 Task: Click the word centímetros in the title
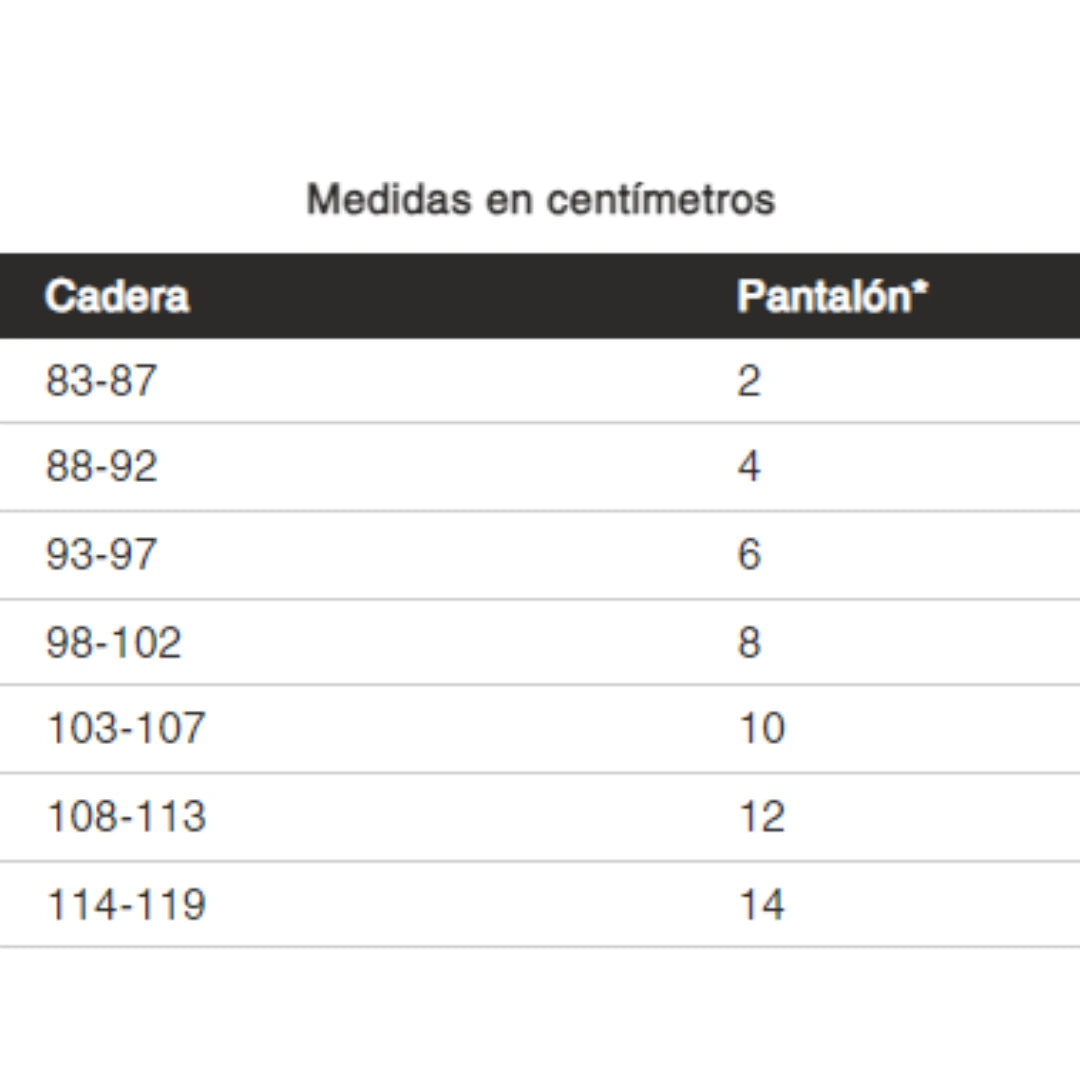(660, 199)
